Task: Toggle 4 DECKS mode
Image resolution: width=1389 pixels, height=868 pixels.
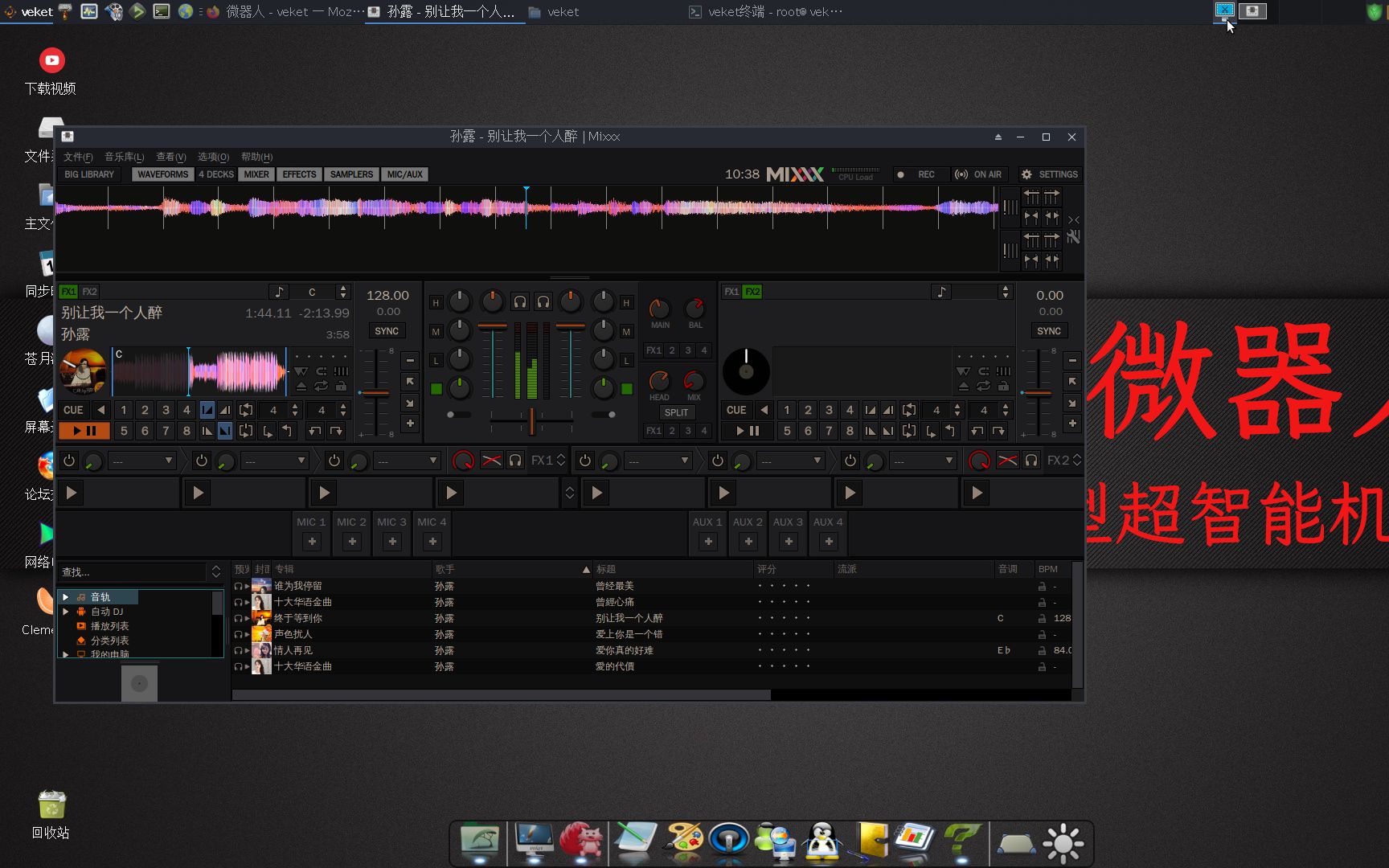Action: [x=215, y=174]
